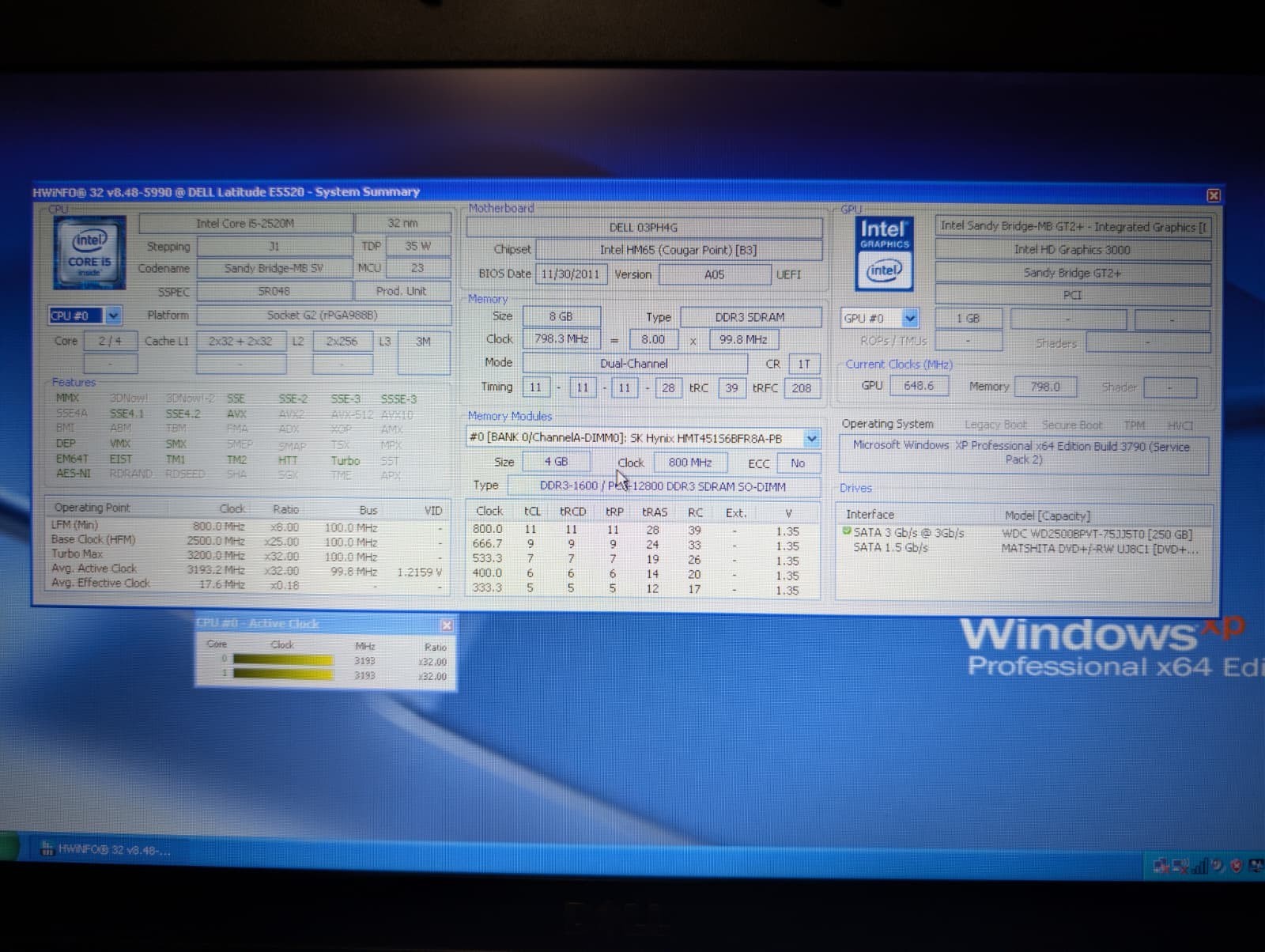Image resolution: width=1265 pixels, height=952 pixels.
Task: Click the AES-NI feature label
Action: [74, 474]
